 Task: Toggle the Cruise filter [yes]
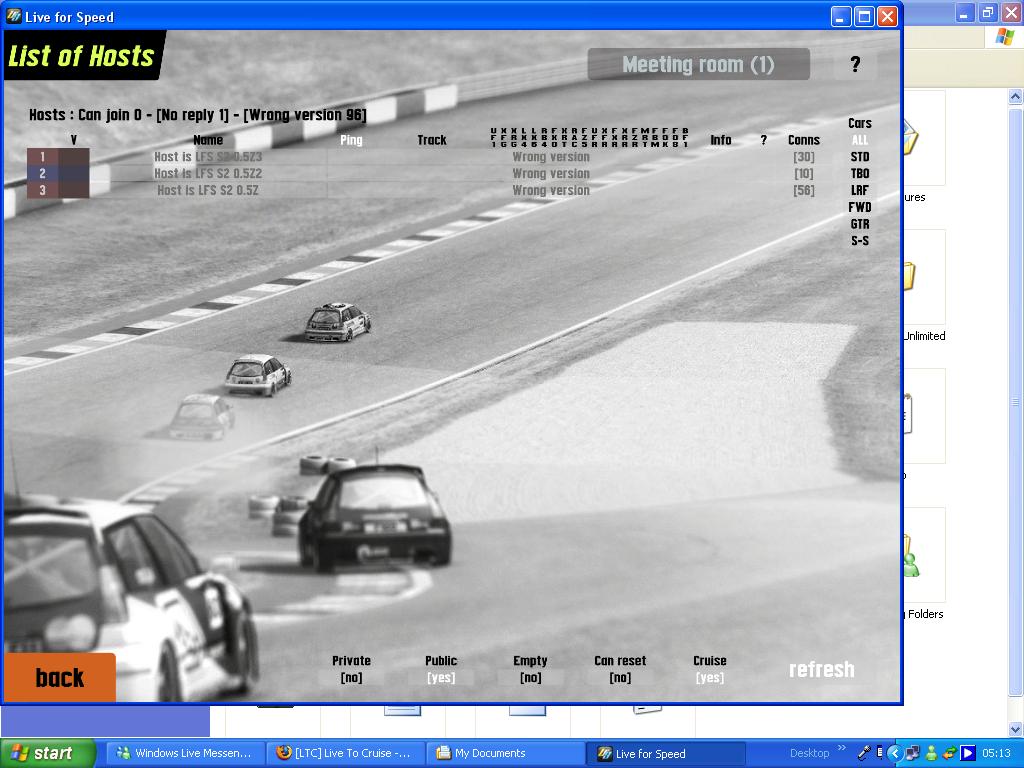coord(710,678)
